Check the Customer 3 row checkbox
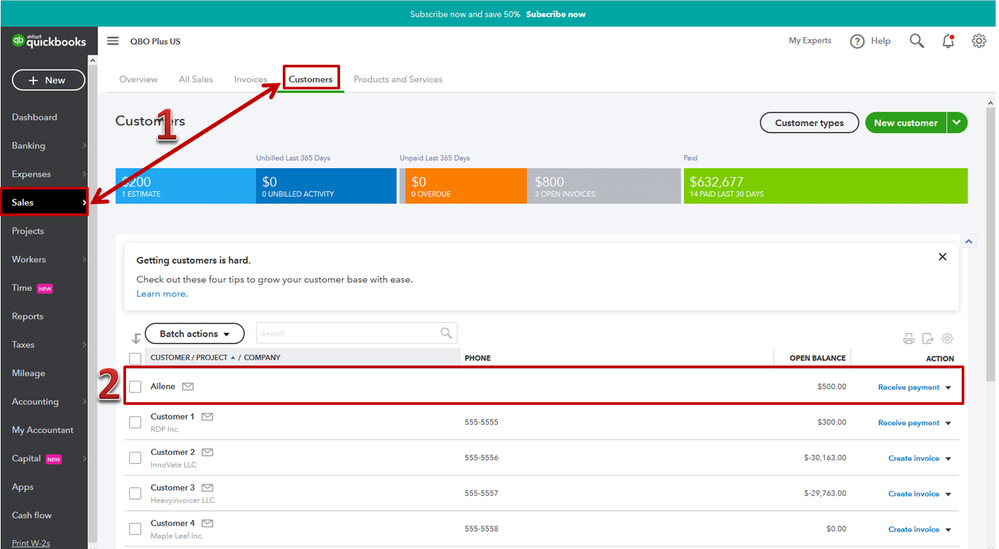 pyautogui.click(x=135, y=494)
